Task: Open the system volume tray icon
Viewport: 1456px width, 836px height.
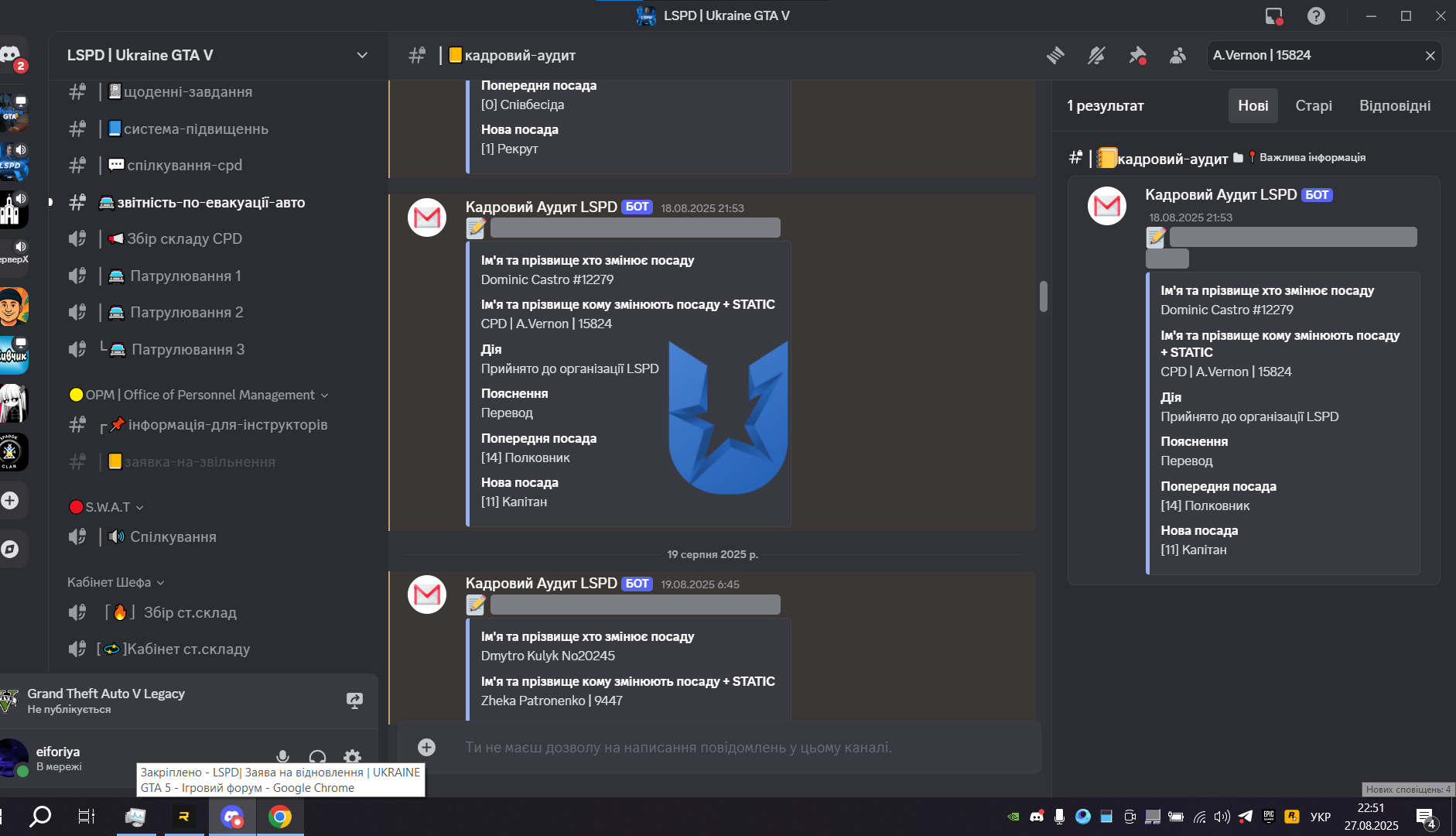Action: pos(1222,817)
